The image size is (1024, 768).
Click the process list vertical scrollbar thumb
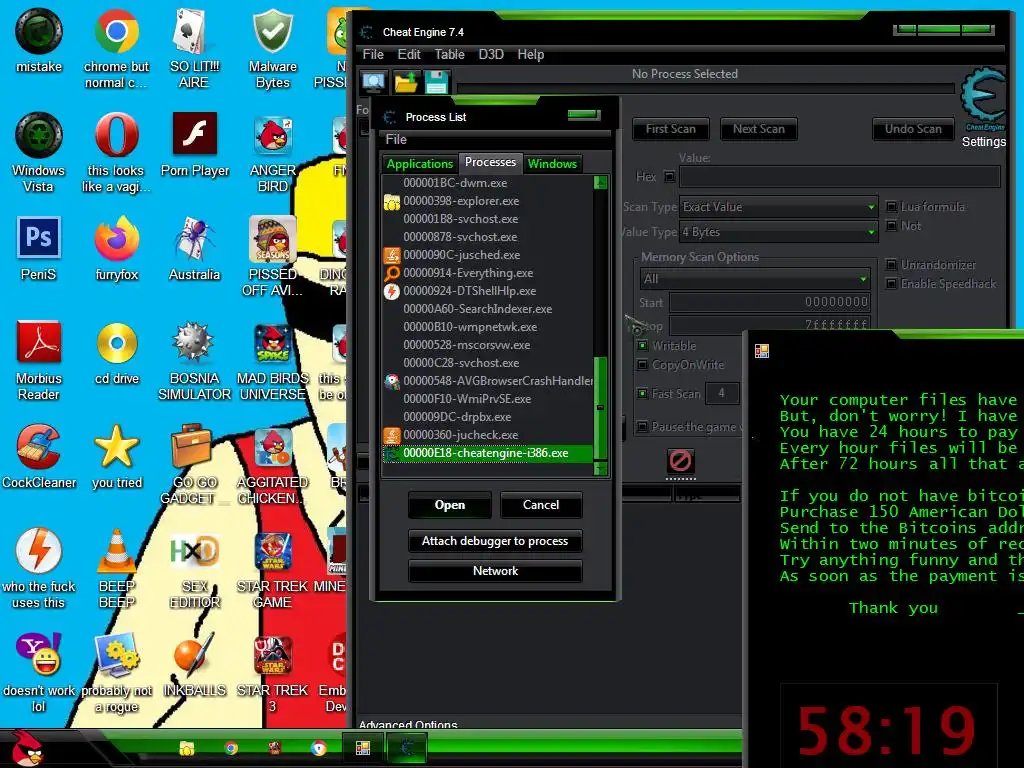tap(601, 409)
